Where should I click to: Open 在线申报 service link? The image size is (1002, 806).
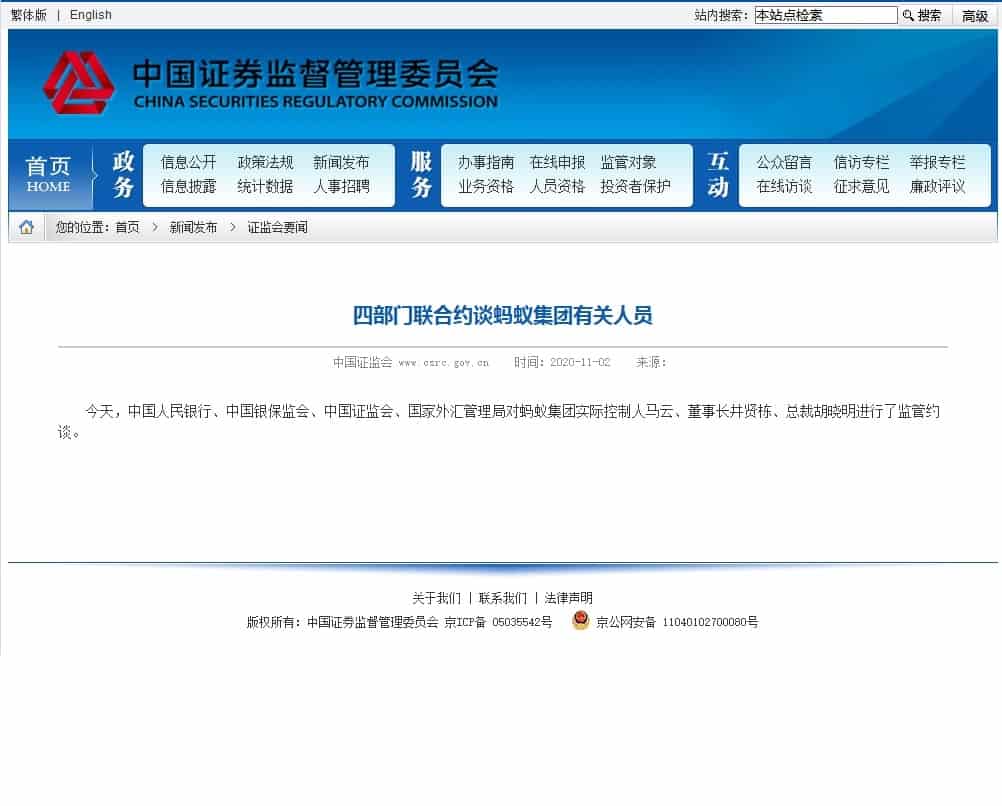(x=557, y=162)
